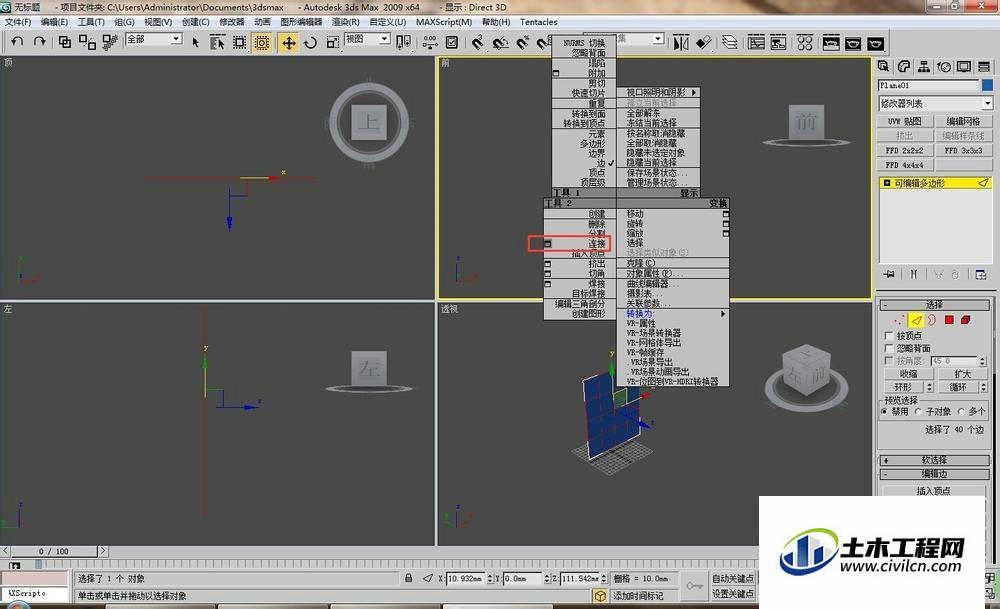Open the 渲染(R) menu
The width and height of the screenshot is (1000, 609).
346,22
